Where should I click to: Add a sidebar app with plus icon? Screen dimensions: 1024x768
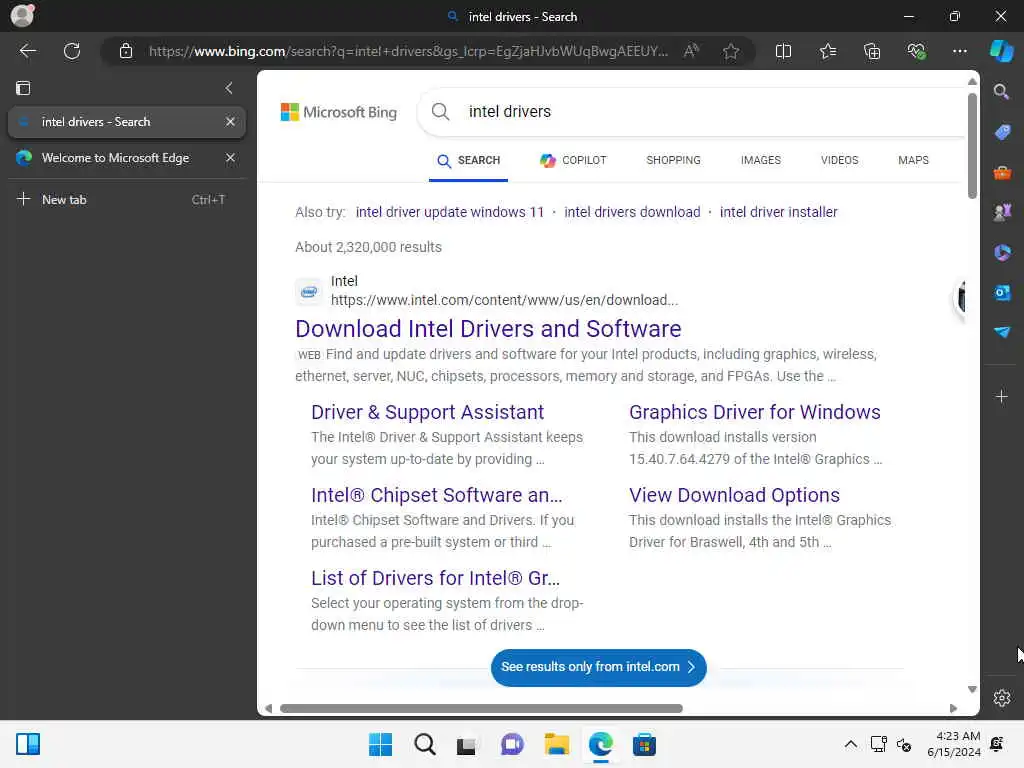point(1001,396)
